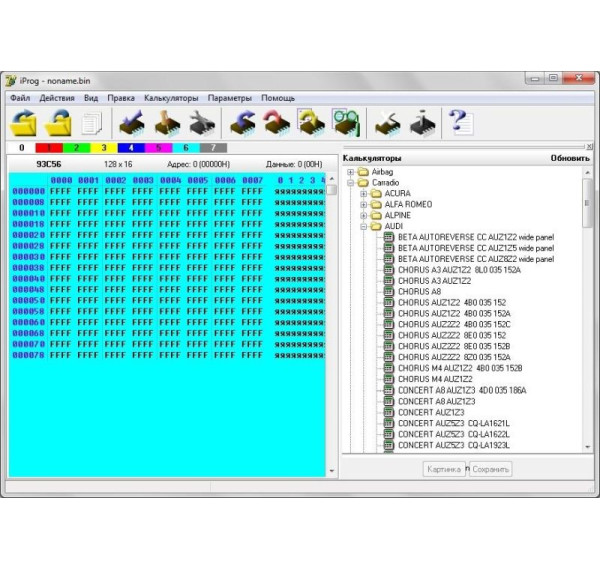Click the chip icon with letter i
Viewport: 600px width, 570px height.
(x=423, y=123)
